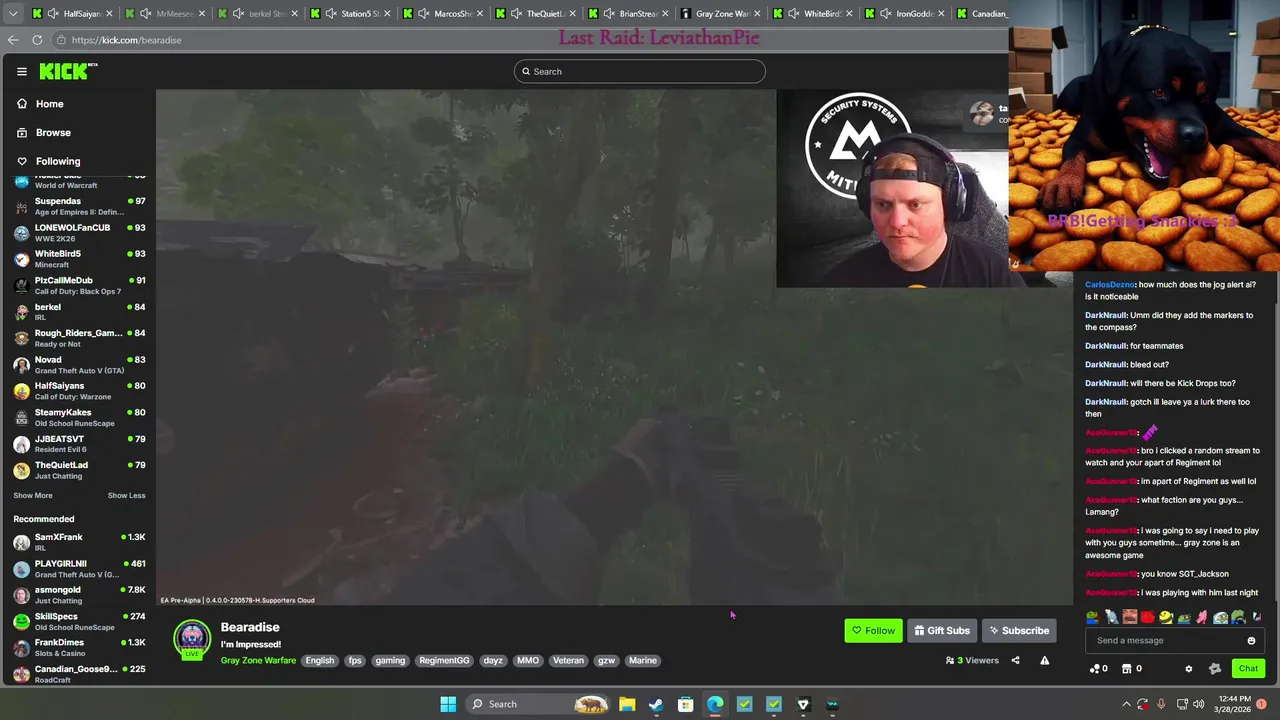The height and width of the screenshot is (720, 1280).
Task: Open recommended PLAYGIRLNII channel
Action: pos(79,569)
